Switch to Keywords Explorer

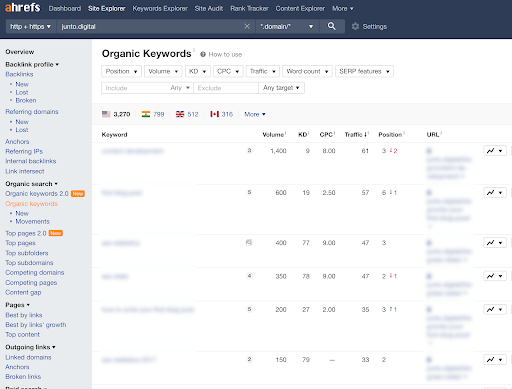point(160,8)
